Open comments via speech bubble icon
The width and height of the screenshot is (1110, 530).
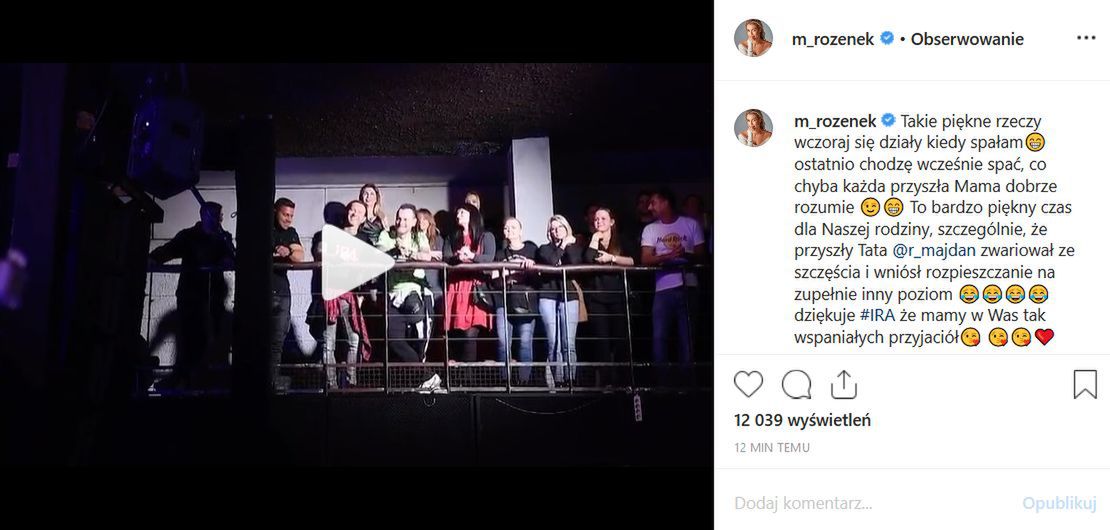coord(796,385)
